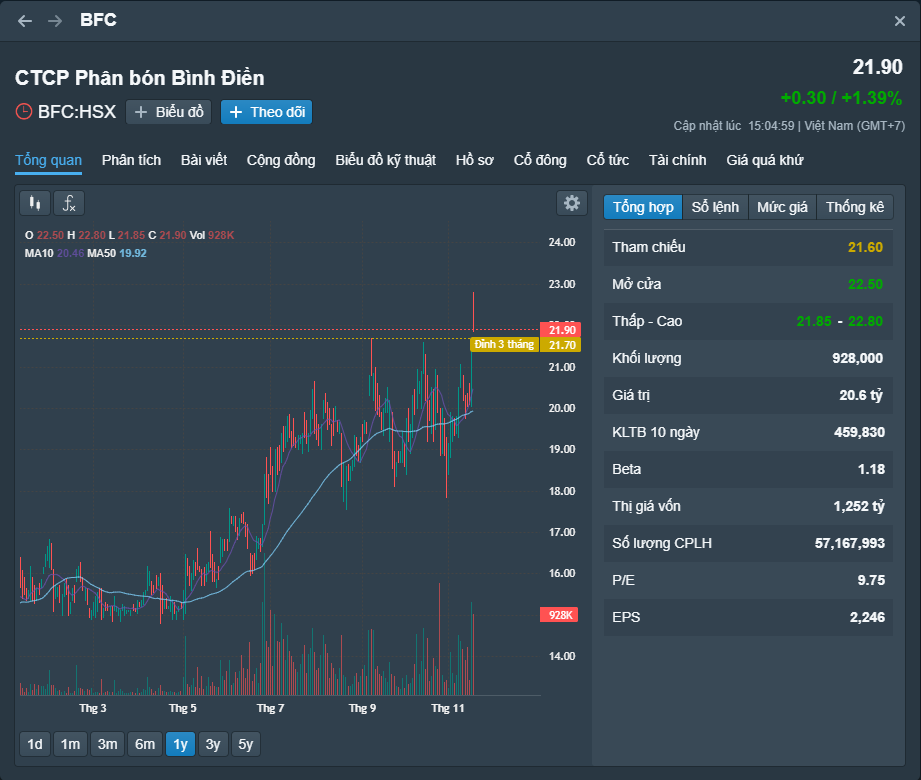Open the Cổ tức tab
Viewport: 921px width, 780px height.
pyautogui.click(x=607, y=160)
